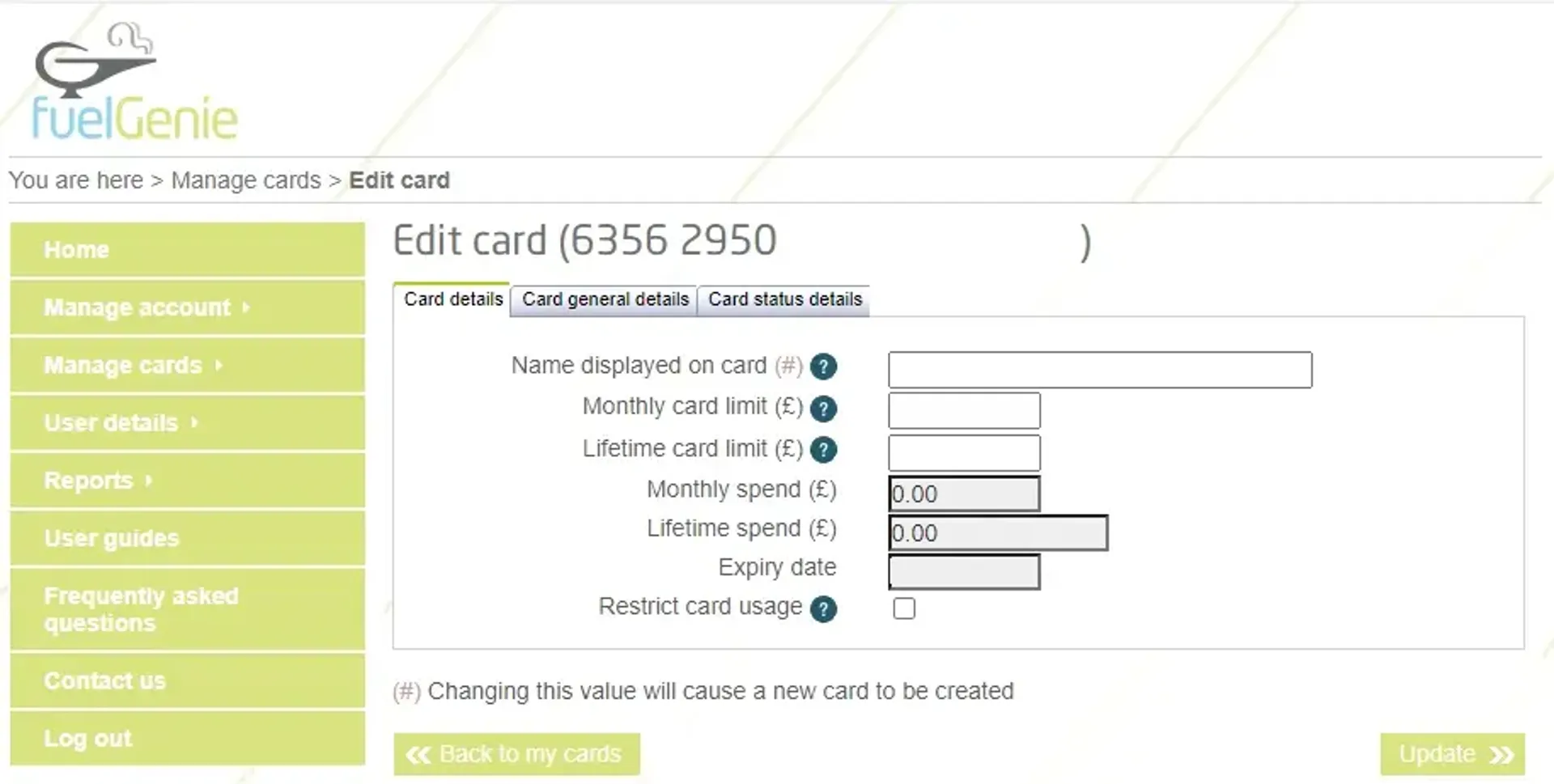Open help for Lifetime card limit
Screen dimensions: 1554x784
822,450
